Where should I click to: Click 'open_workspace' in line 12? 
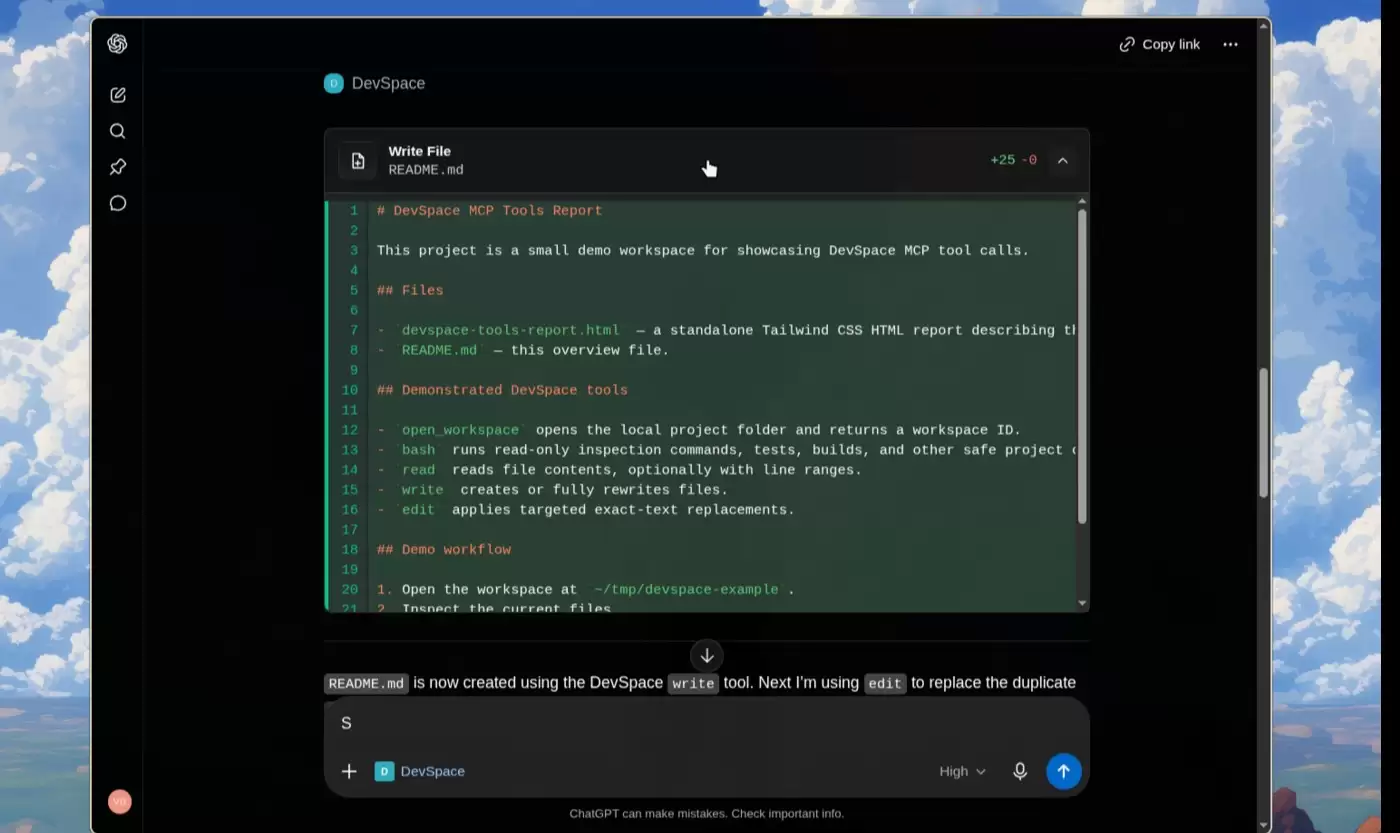point(460,430)
